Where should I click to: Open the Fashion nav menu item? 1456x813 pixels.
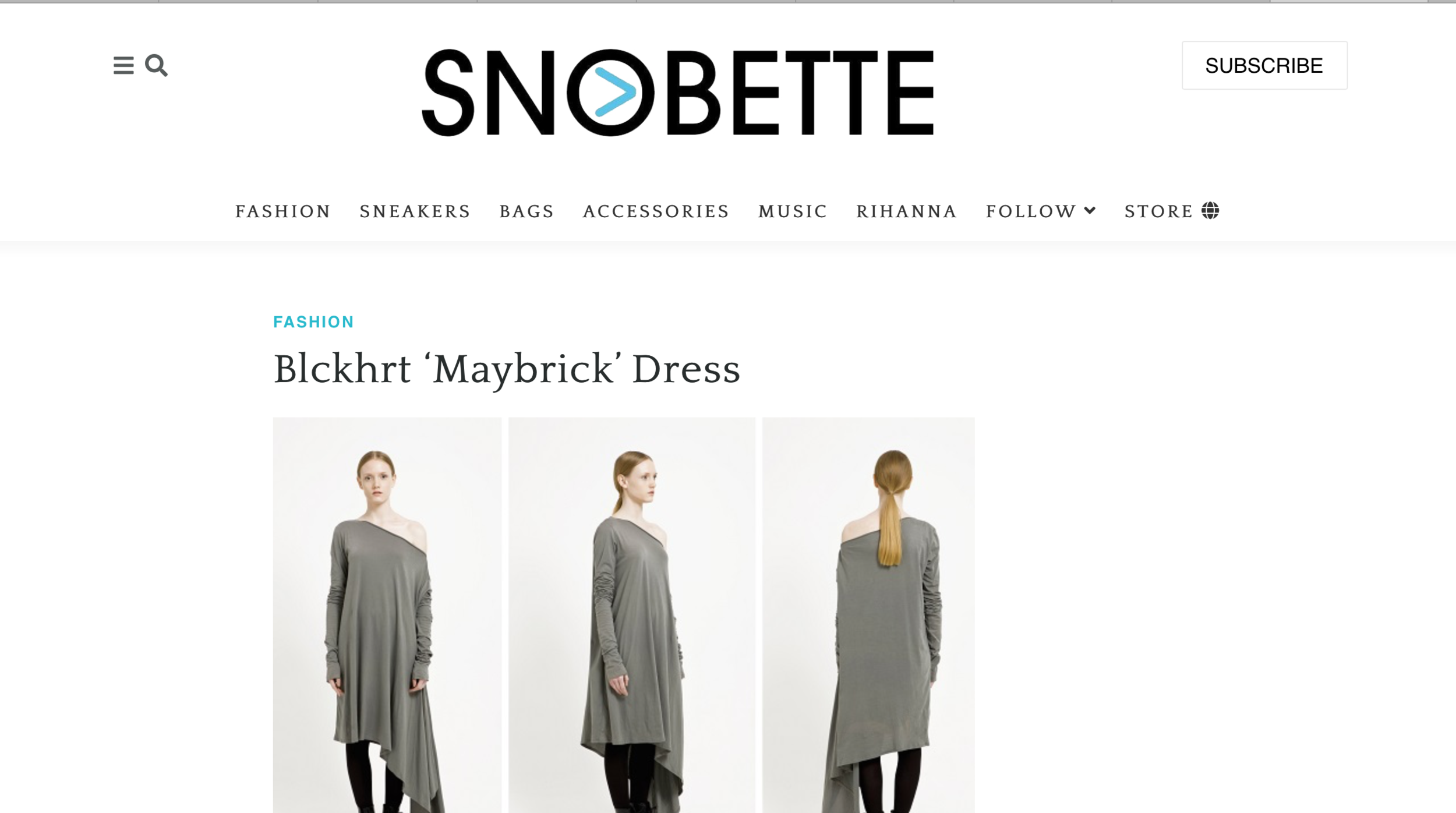283,211
